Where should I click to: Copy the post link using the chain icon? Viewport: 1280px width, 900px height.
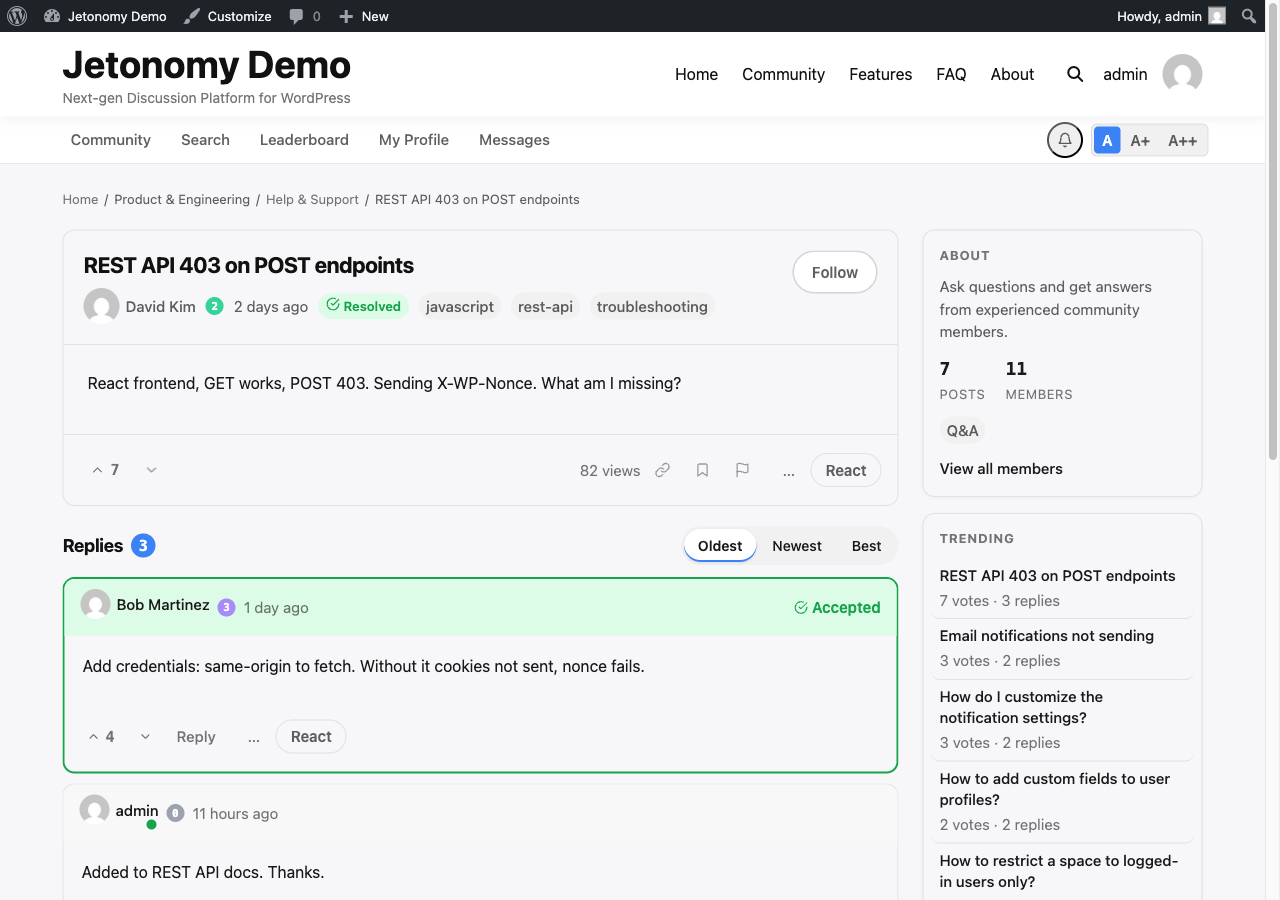pos(662,470)
